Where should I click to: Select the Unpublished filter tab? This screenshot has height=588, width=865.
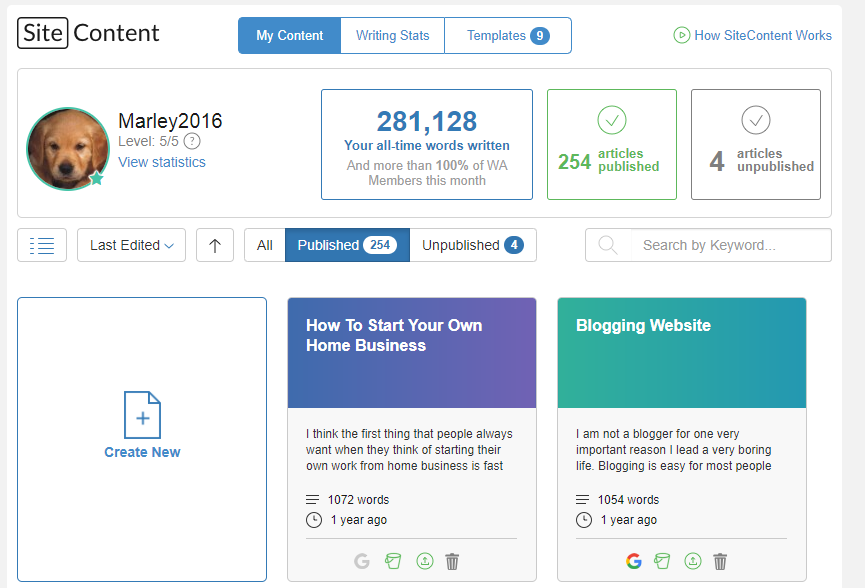click(473, 245)
